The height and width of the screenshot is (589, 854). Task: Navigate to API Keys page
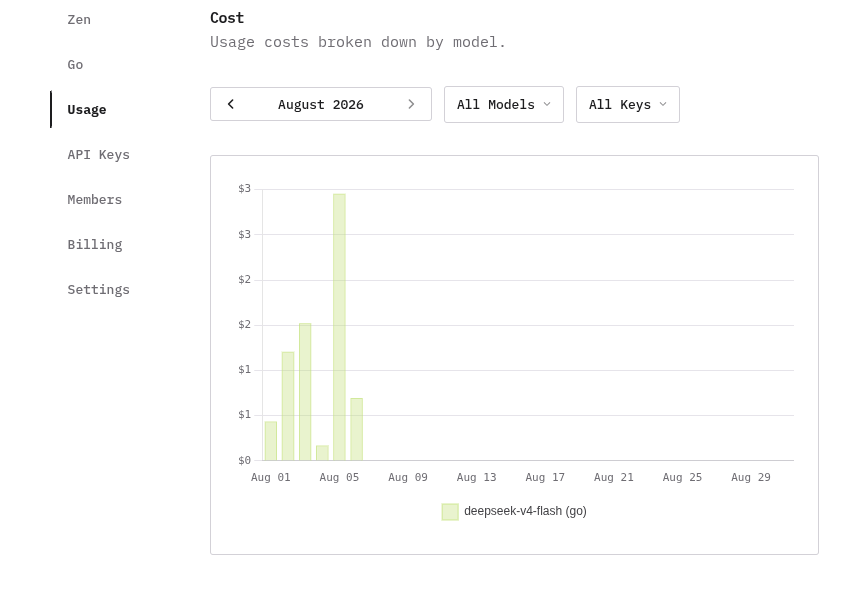99,155
